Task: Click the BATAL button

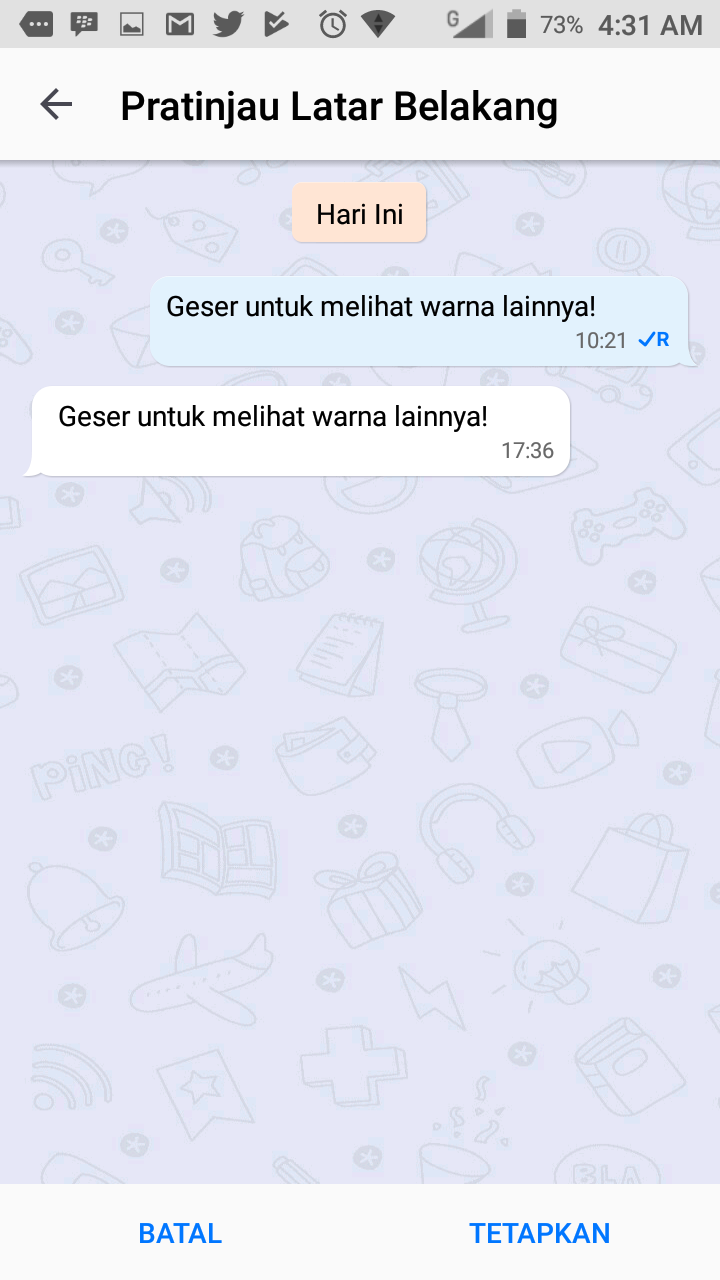Action: tap(180, 1233)
